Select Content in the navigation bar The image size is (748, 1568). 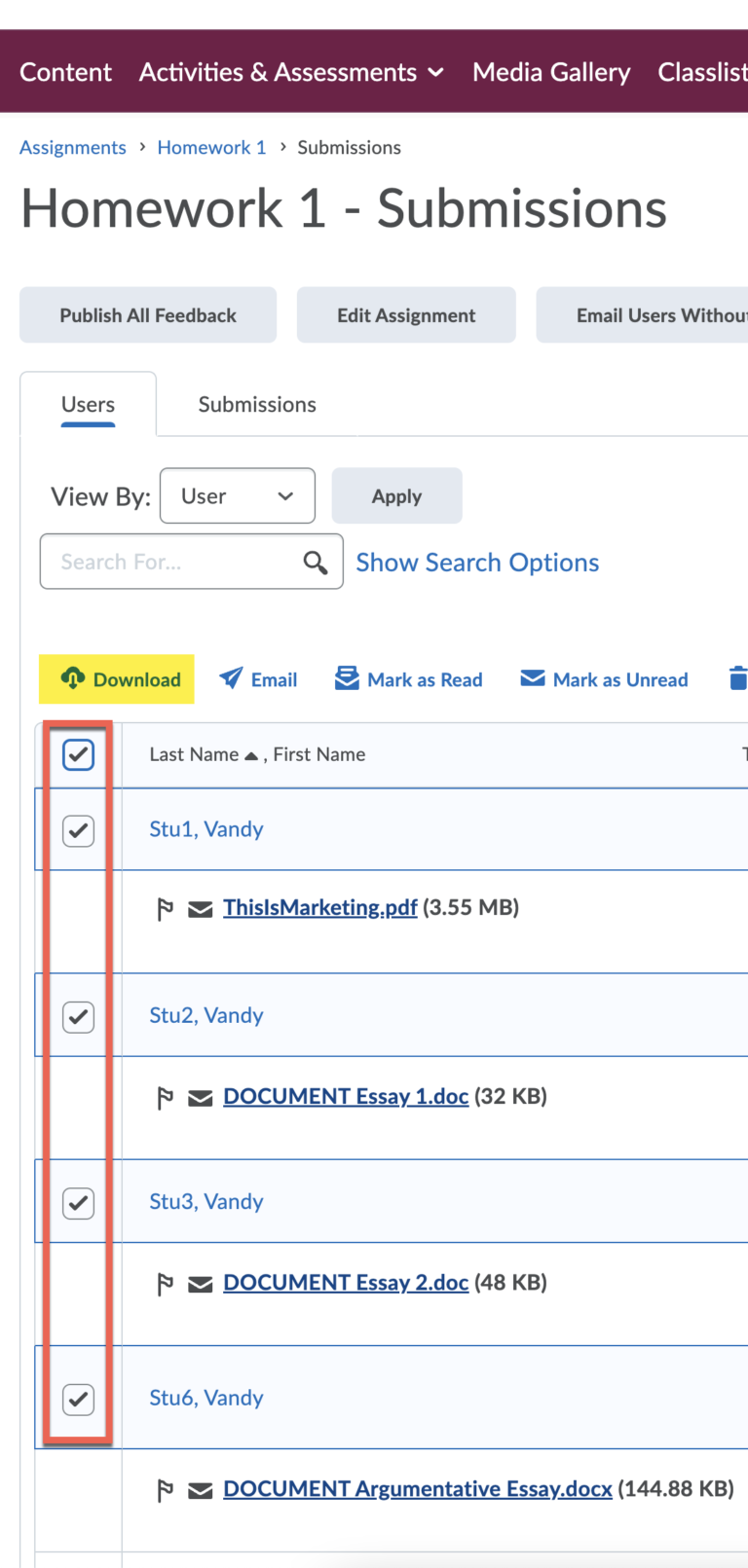64,71
